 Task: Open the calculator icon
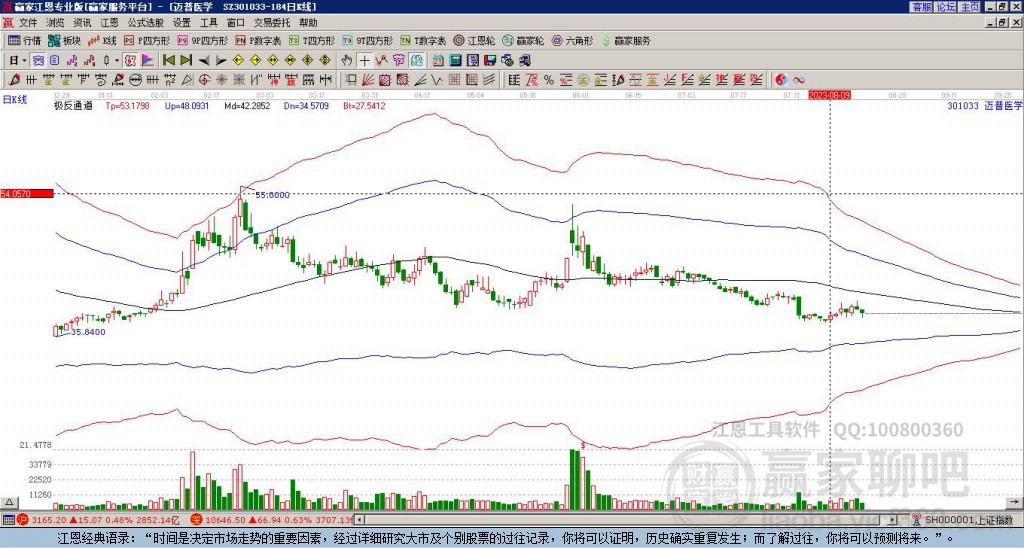pos(455,60)
